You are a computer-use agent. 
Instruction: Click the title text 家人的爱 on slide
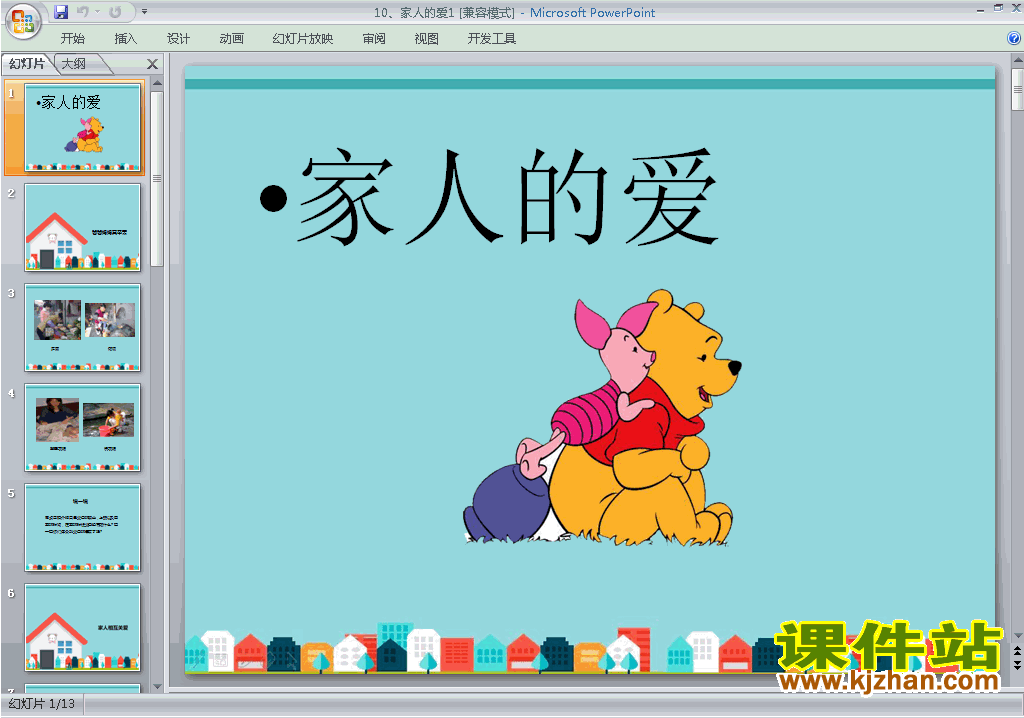pyautogui.click(x=509, y=196)
